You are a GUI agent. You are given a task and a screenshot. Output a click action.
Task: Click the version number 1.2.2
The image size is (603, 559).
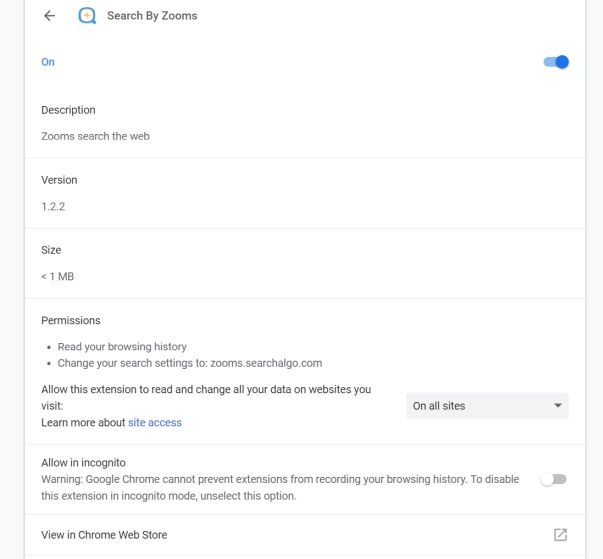click(54, 206)
